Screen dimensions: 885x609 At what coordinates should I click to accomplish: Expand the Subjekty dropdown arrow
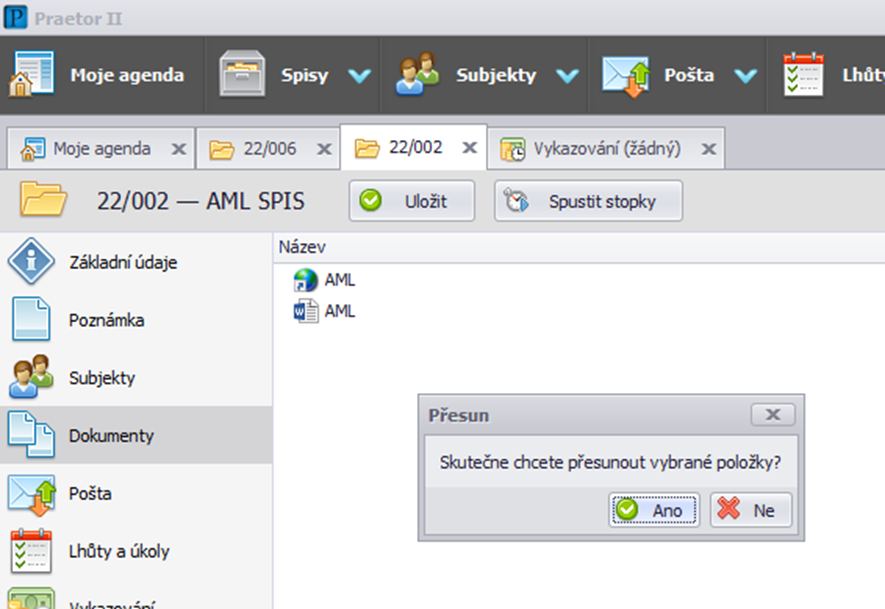pos(567,77)
